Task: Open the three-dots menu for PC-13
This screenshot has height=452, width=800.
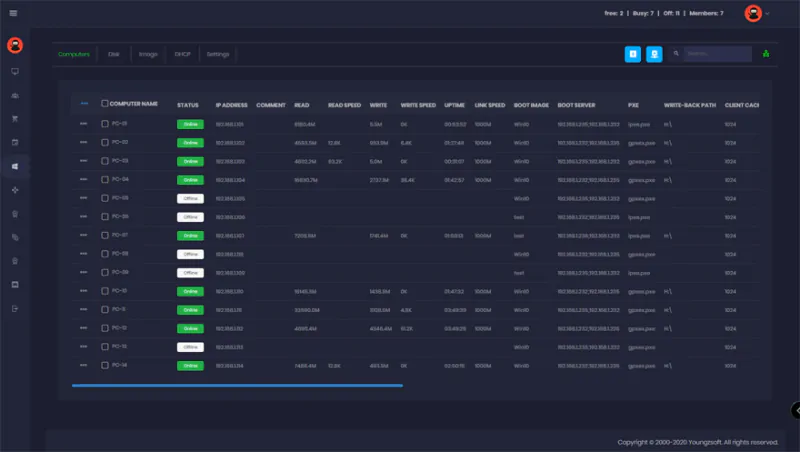Action: click(x=84, y=346)
